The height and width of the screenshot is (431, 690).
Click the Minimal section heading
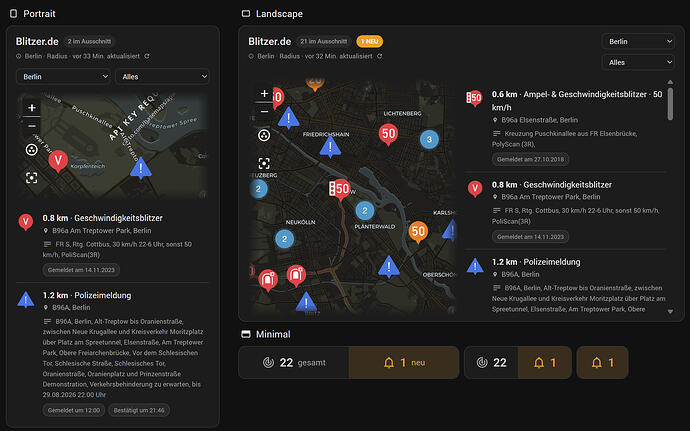(x=273, y=334)
